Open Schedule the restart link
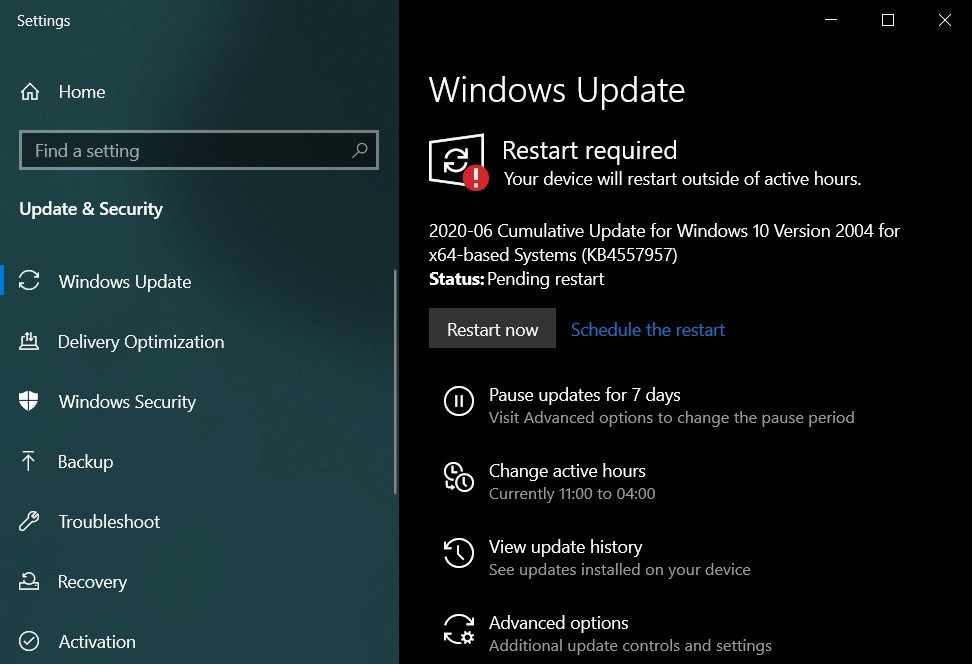Screen dimensions: 972x664 pos(648,329)
